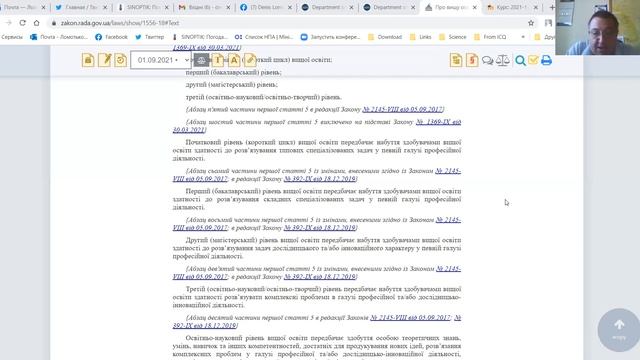Expand the From ICQ bookmarks folder
Viewport: 640px width, 360px height.
click(490, 37)
